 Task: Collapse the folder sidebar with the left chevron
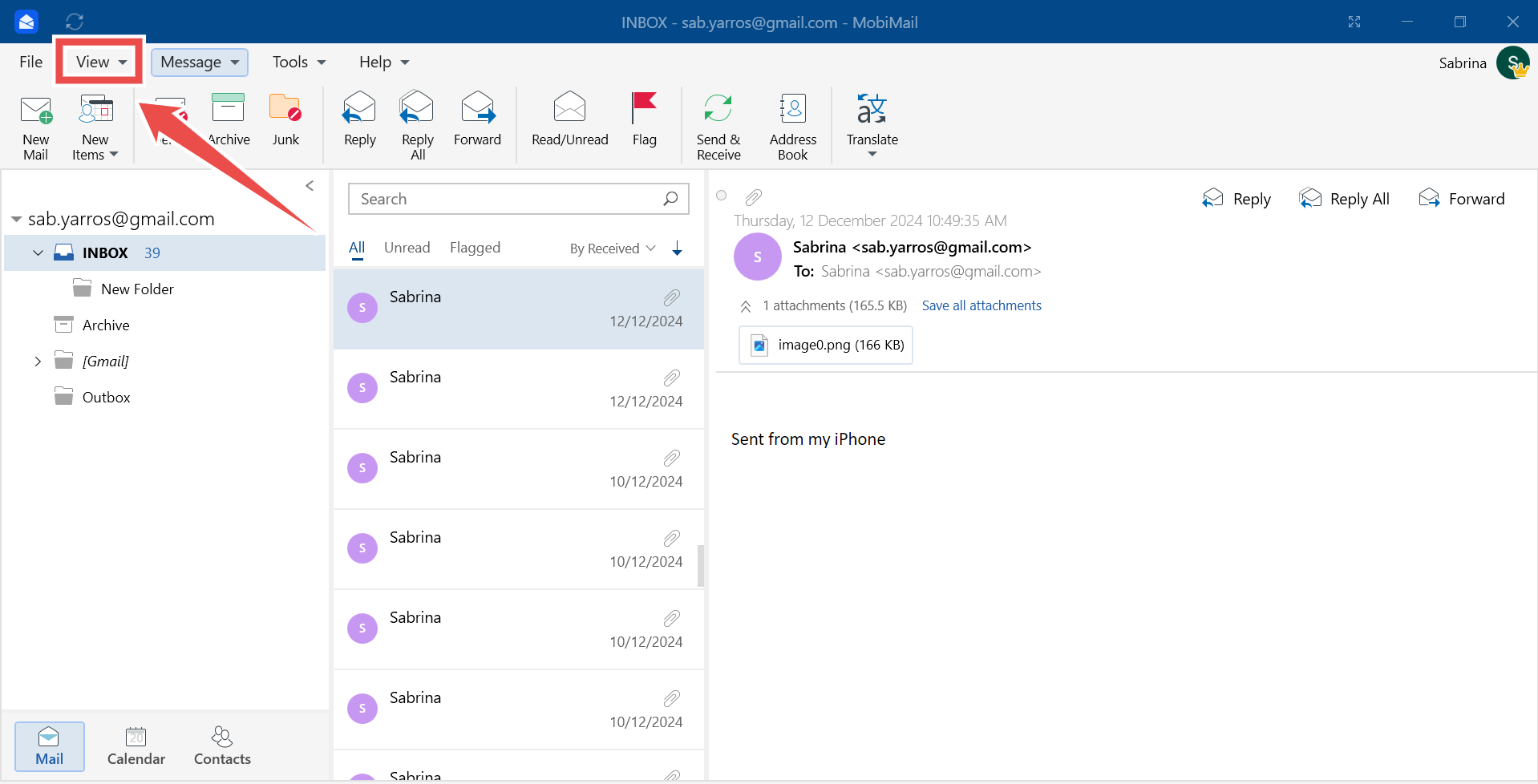[310, 186]
